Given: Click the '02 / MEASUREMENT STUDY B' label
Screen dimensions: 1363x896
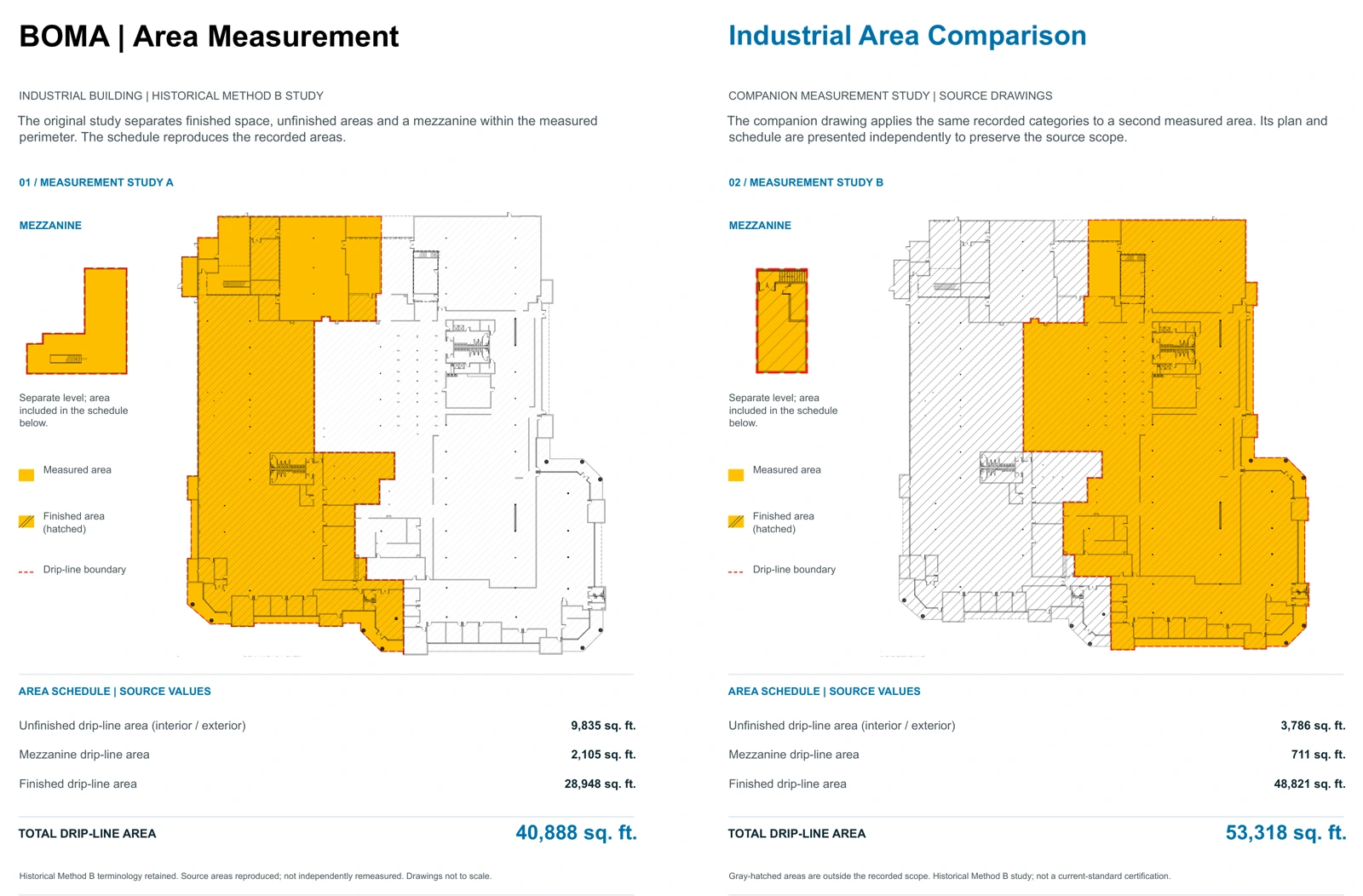Looking at the screenshot, I should pyautogui.click(x=806, y=182).
